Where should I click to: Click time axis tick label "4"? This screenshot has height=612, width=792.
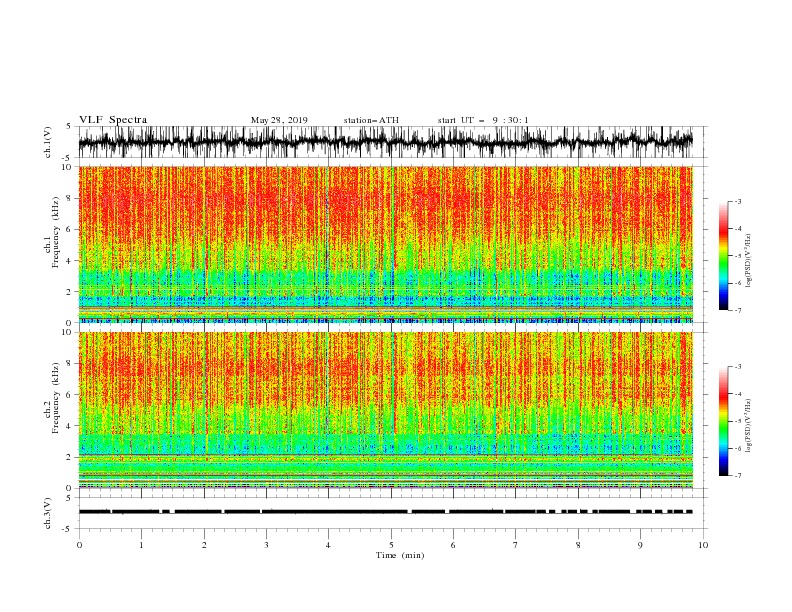pyautogui.click(x=328, y=545)
